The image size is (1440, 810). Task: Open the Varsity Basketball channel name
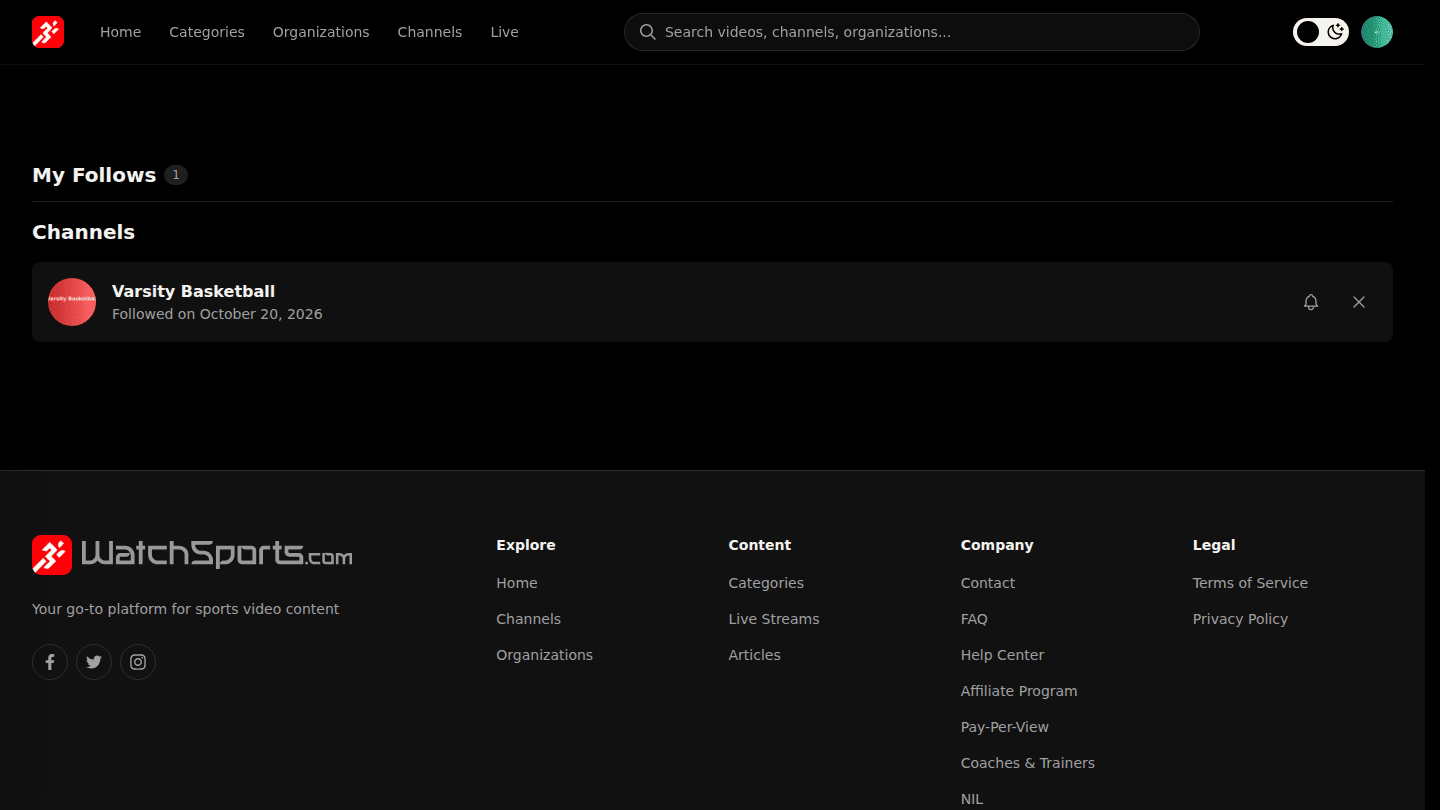point(193,291)
